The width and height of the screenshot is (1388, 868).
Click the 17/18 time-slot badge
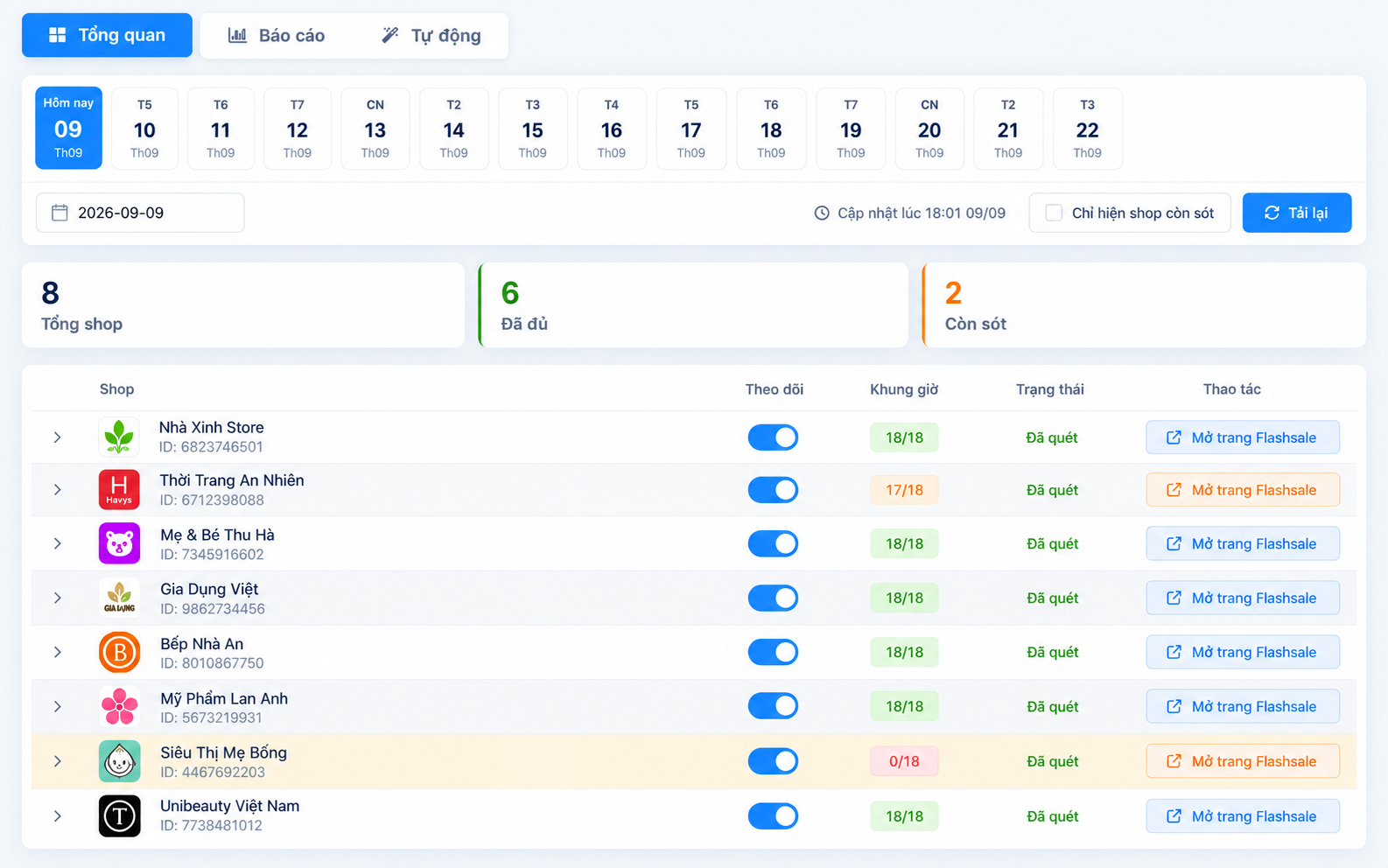pos(904,490)
